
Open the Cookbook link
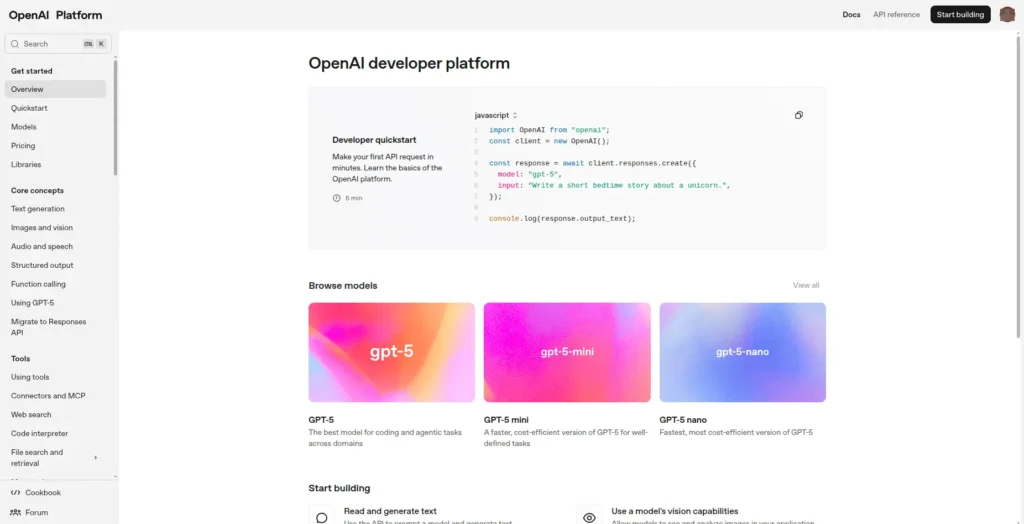(x=42, y=493)
